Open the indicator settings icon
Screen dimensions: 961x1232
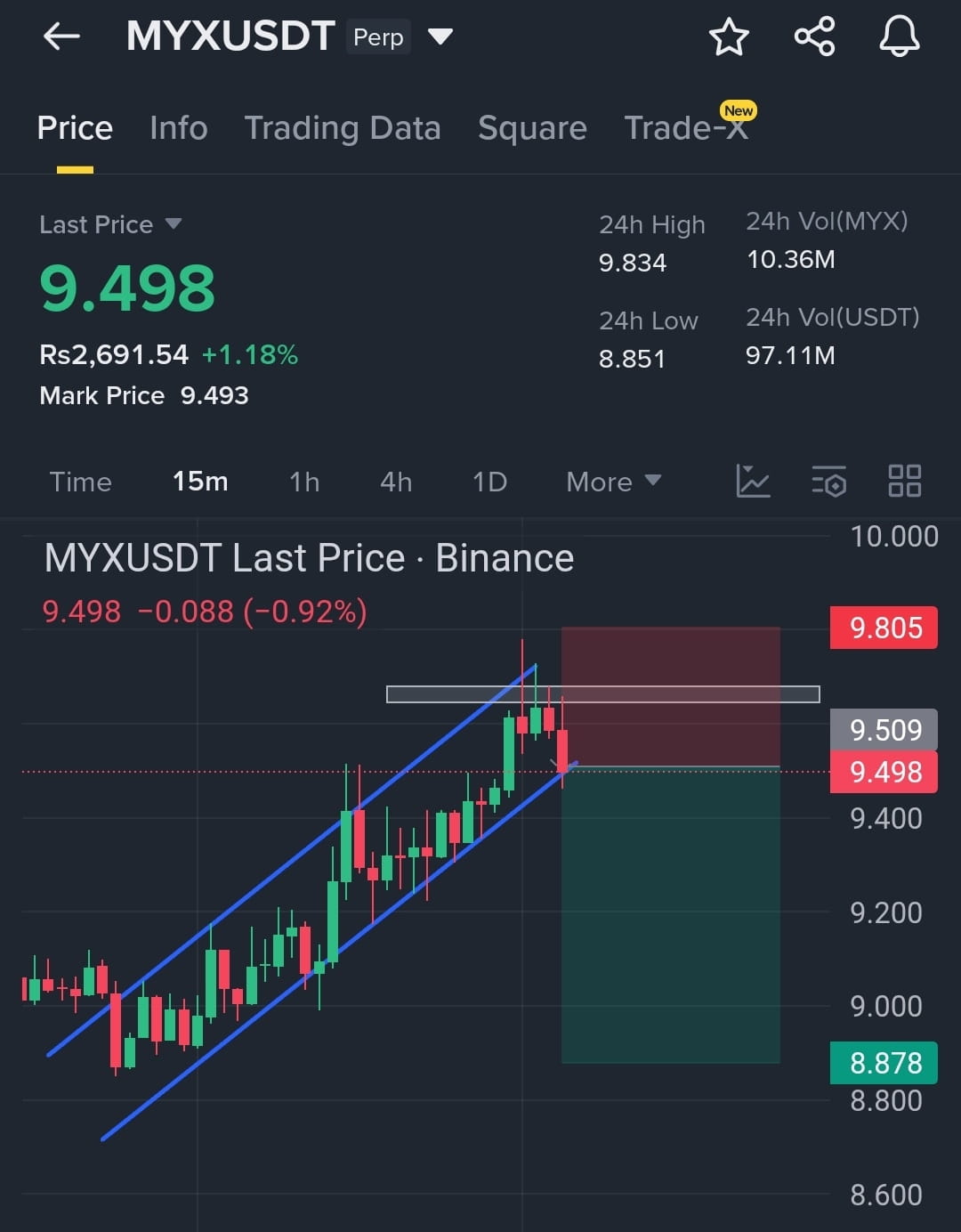829,481
